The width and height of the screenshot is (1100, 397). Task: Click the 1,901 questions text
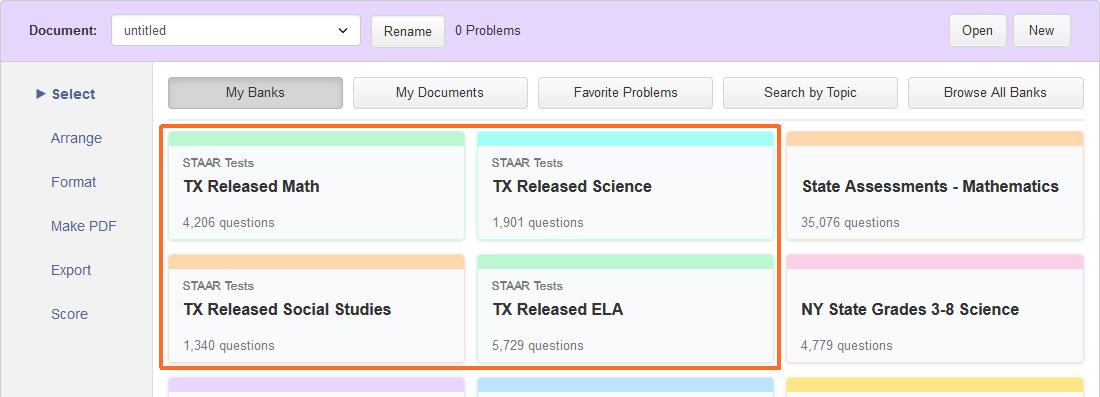537,223
